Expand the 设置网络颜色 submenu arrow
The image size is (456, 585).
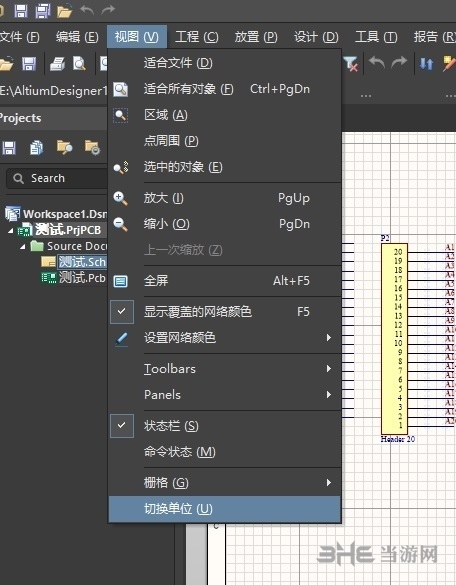click(328, 338)
